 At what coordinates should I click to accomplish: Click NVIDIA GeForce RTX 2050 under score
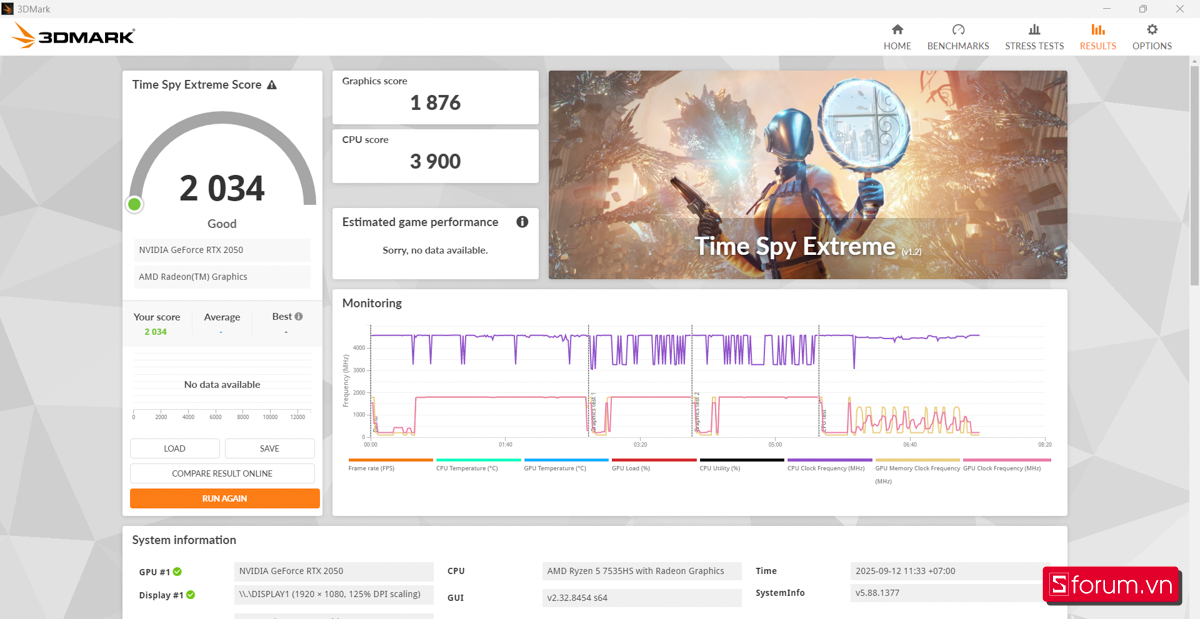point(222,250)
